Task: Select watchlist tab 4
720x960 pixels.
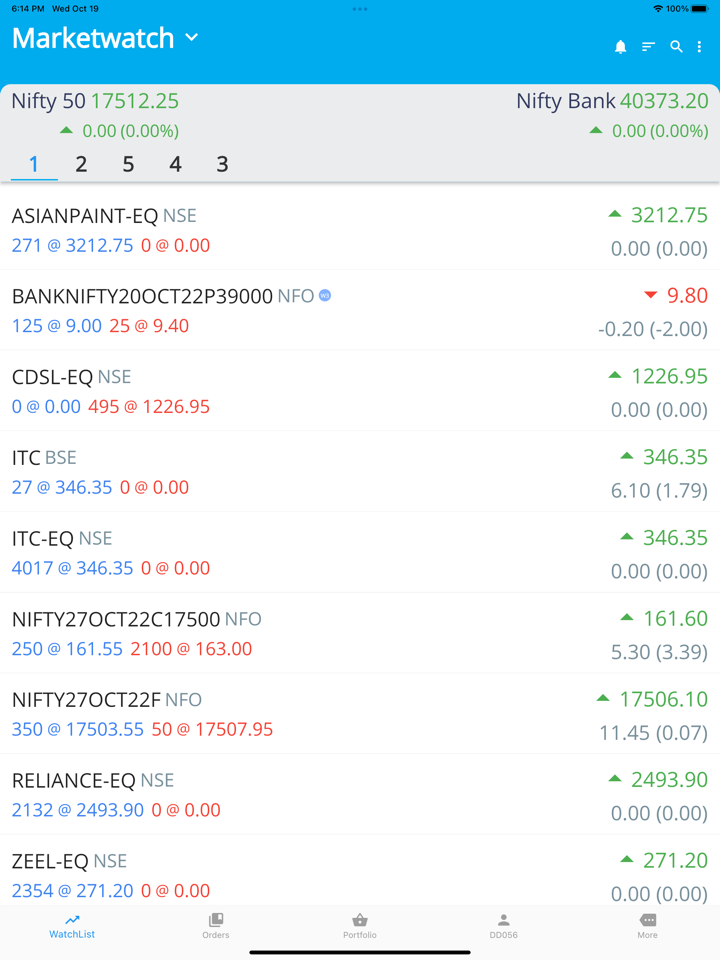Action: 175,164
